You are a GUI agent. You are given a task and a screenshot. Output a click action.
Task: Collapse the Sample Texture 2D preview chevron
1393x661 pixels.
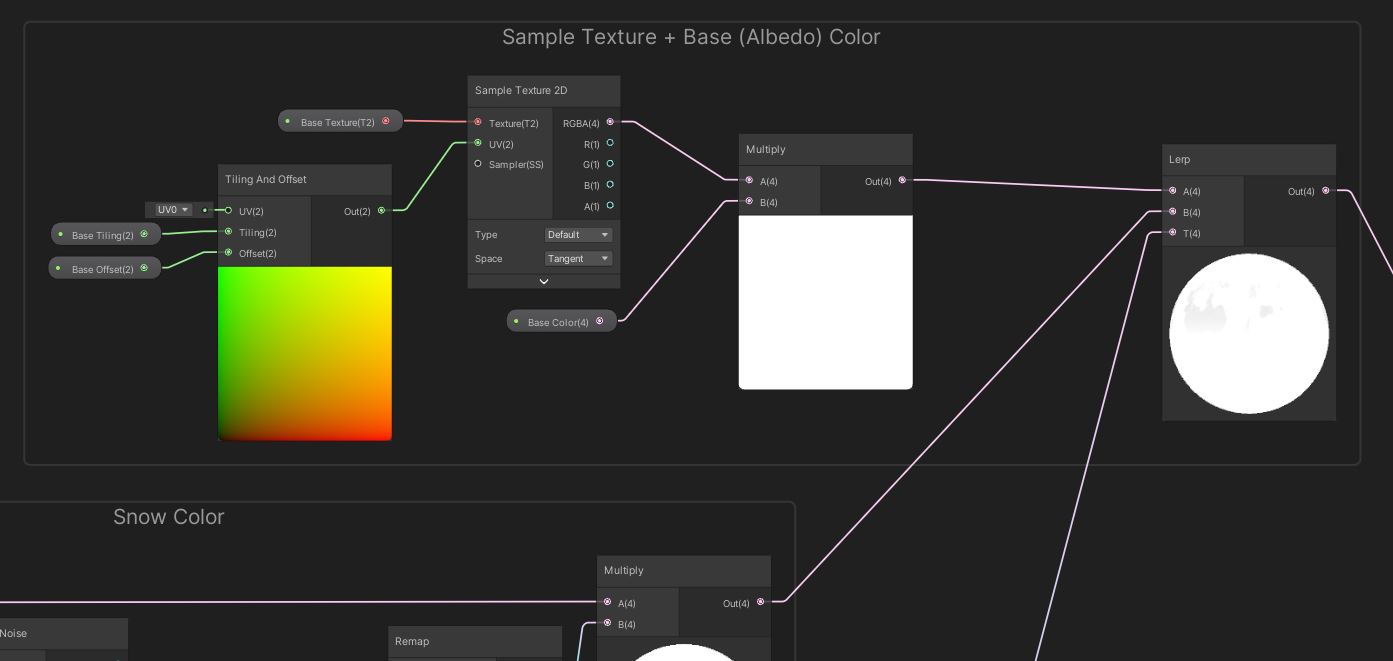click(544, 281)
